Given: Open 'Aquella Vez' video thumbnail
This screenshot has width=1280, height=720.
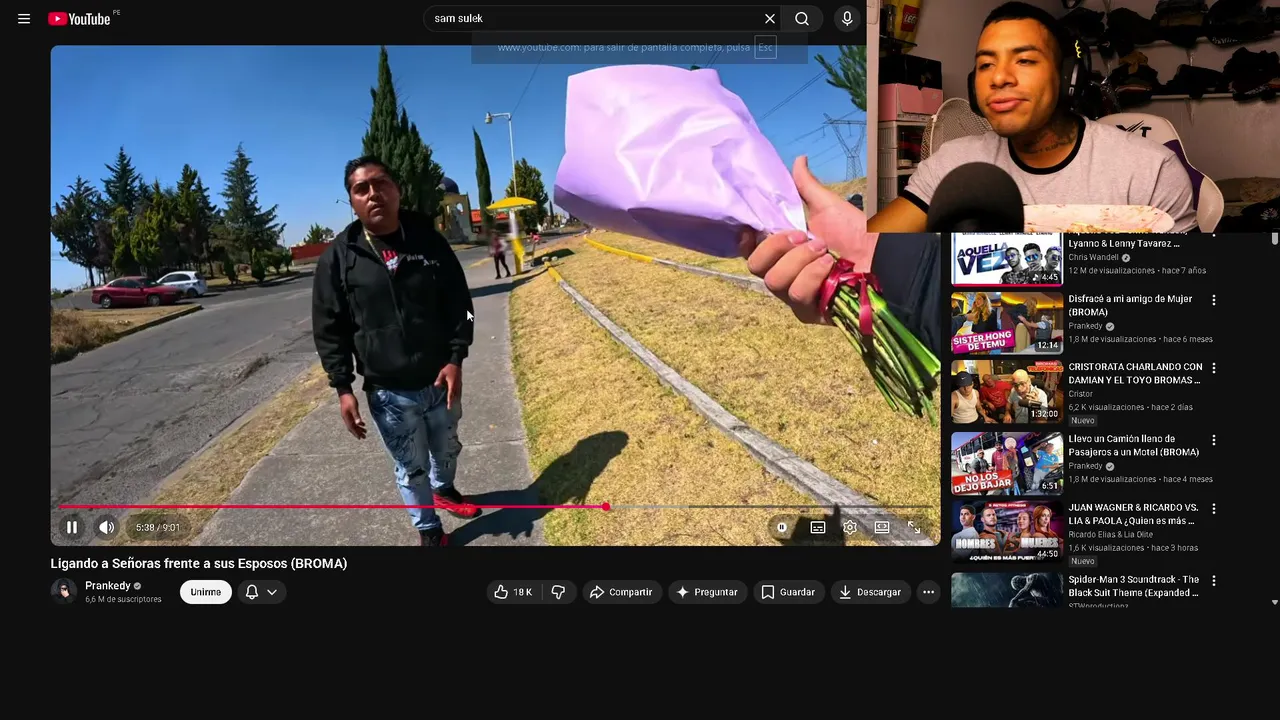Looking at the screenshot, I should pos(1007,259).
